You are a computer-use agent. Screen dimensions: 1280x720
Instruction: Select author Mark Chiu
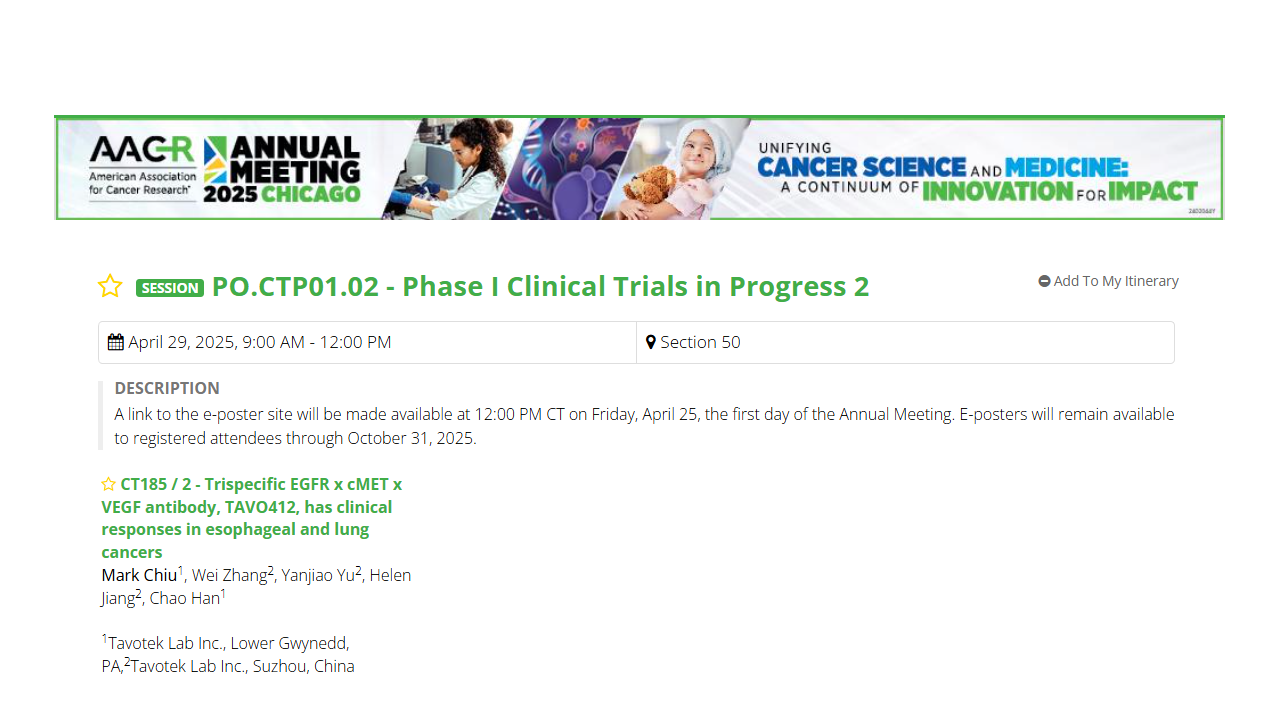[139, 575]
